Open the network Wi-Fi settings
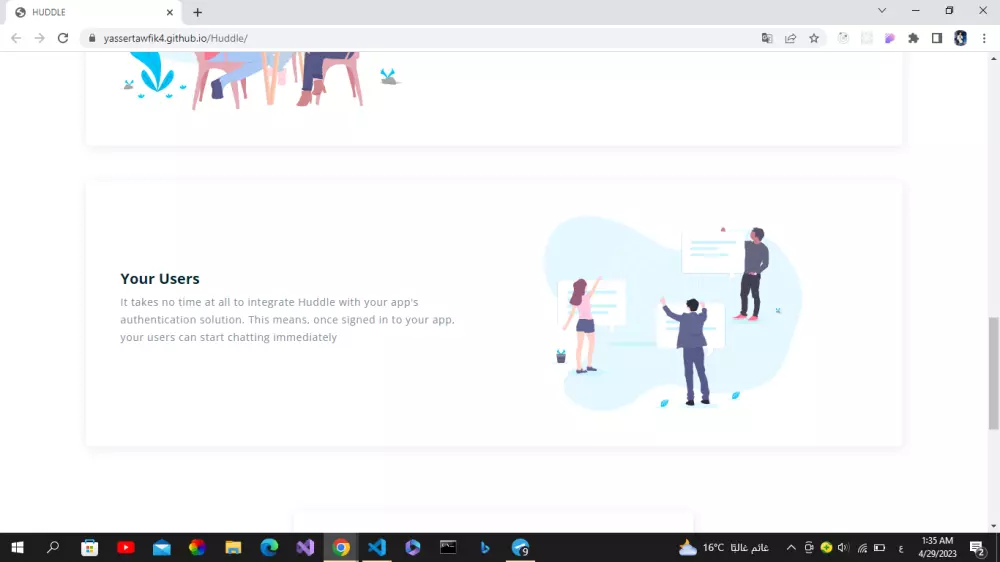1000x562 pixels. point(862,547)
